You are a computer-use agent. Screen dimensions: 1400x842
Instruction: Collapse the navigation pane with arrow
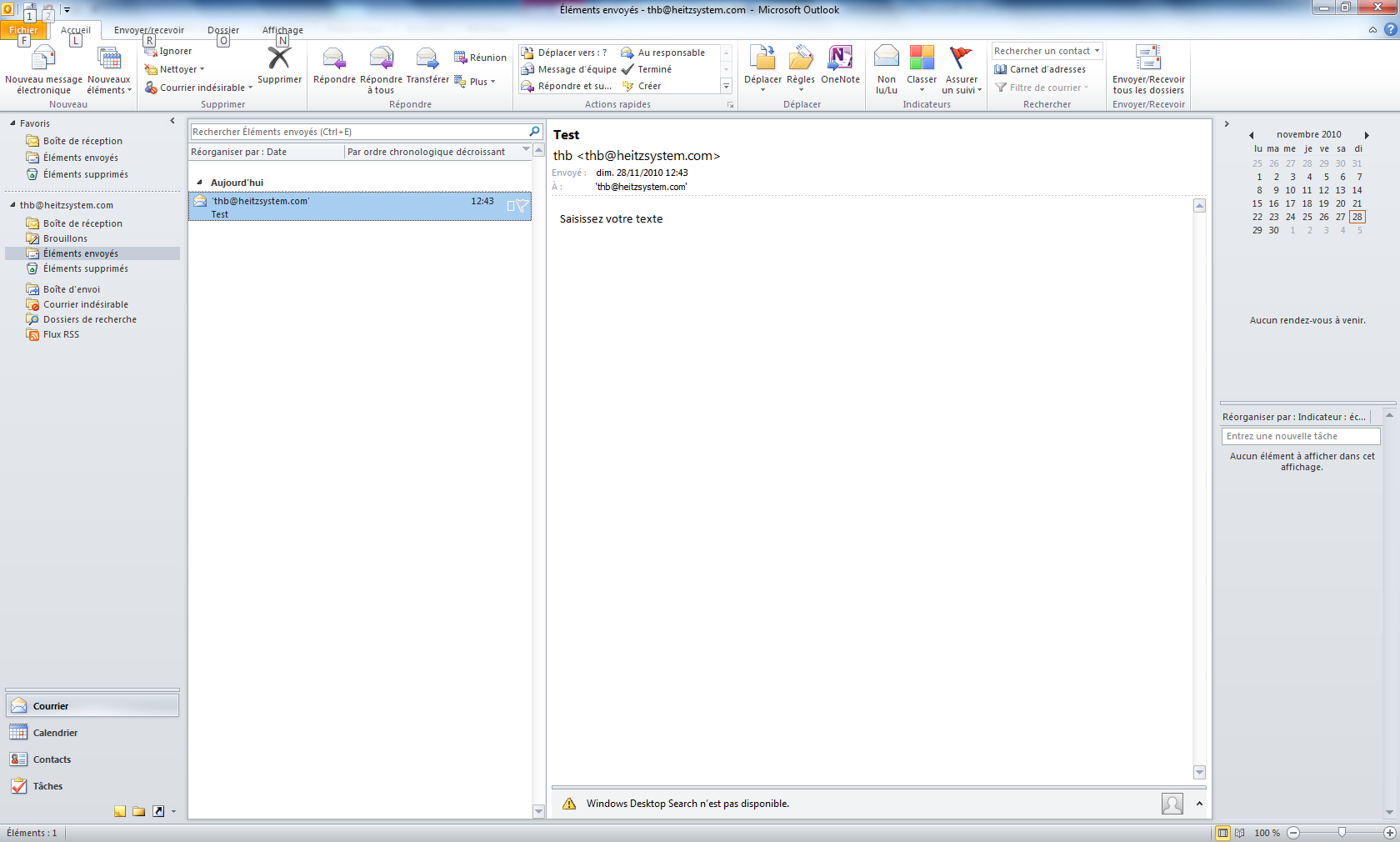click(x=172, y=122)
